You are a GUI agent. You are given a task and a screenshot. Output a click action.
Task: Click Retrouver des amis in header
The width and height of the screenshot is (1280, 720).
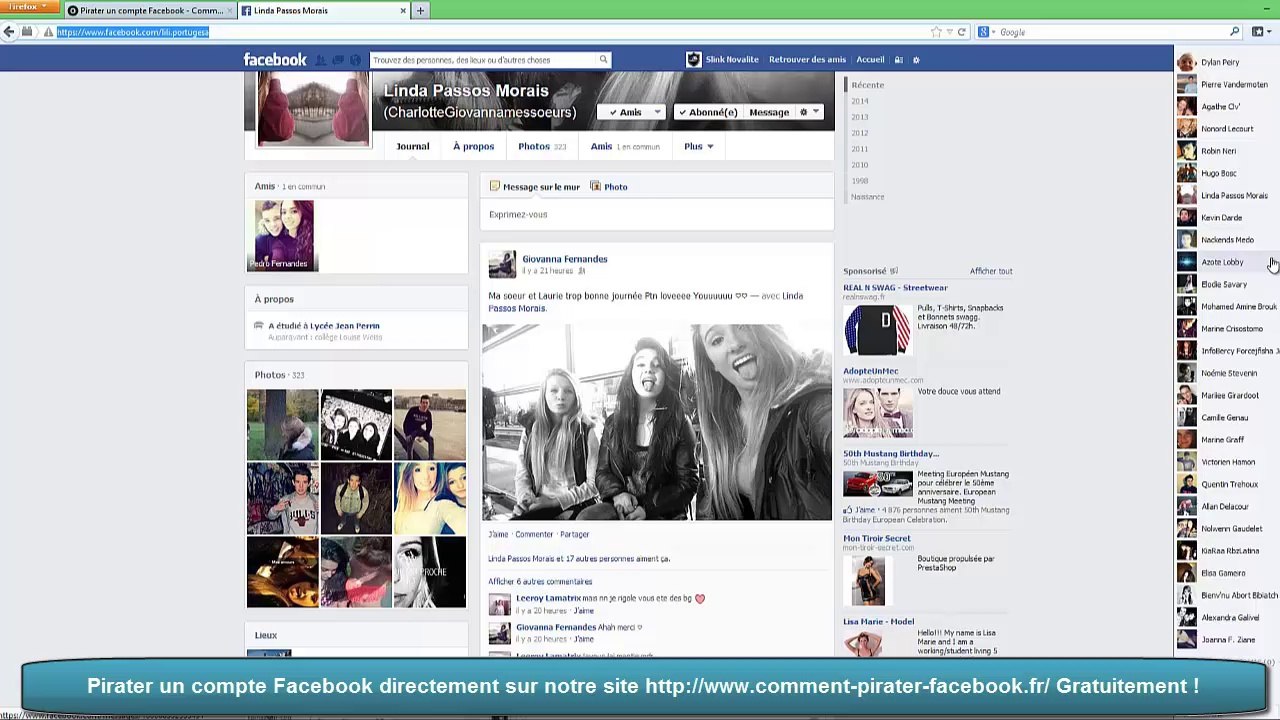click(x=807, y=60)
